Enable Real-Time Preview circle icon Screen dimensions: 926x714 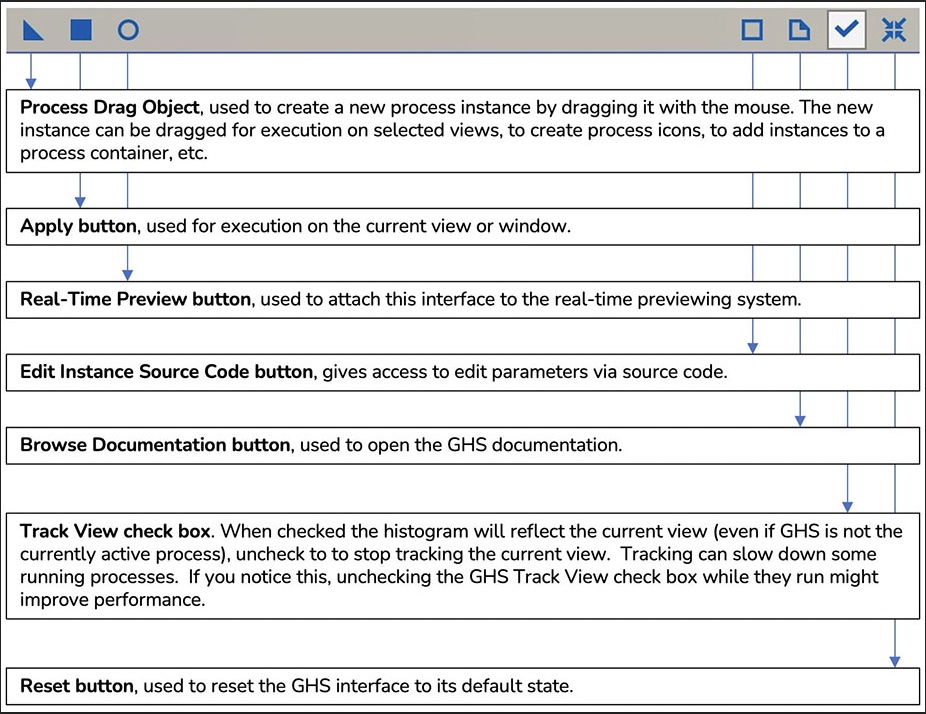(128, 30)
